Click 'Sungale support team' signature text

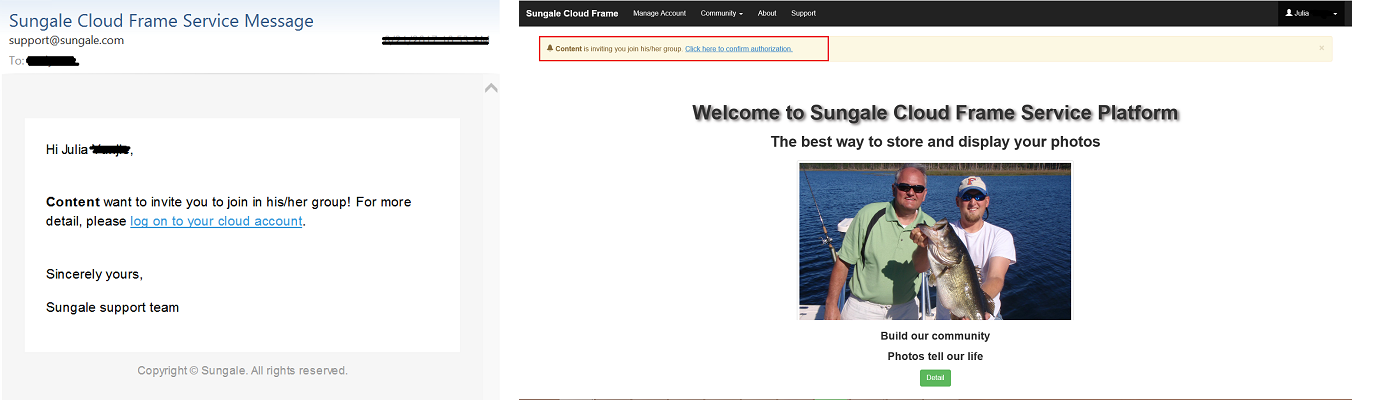pos(112,308)
